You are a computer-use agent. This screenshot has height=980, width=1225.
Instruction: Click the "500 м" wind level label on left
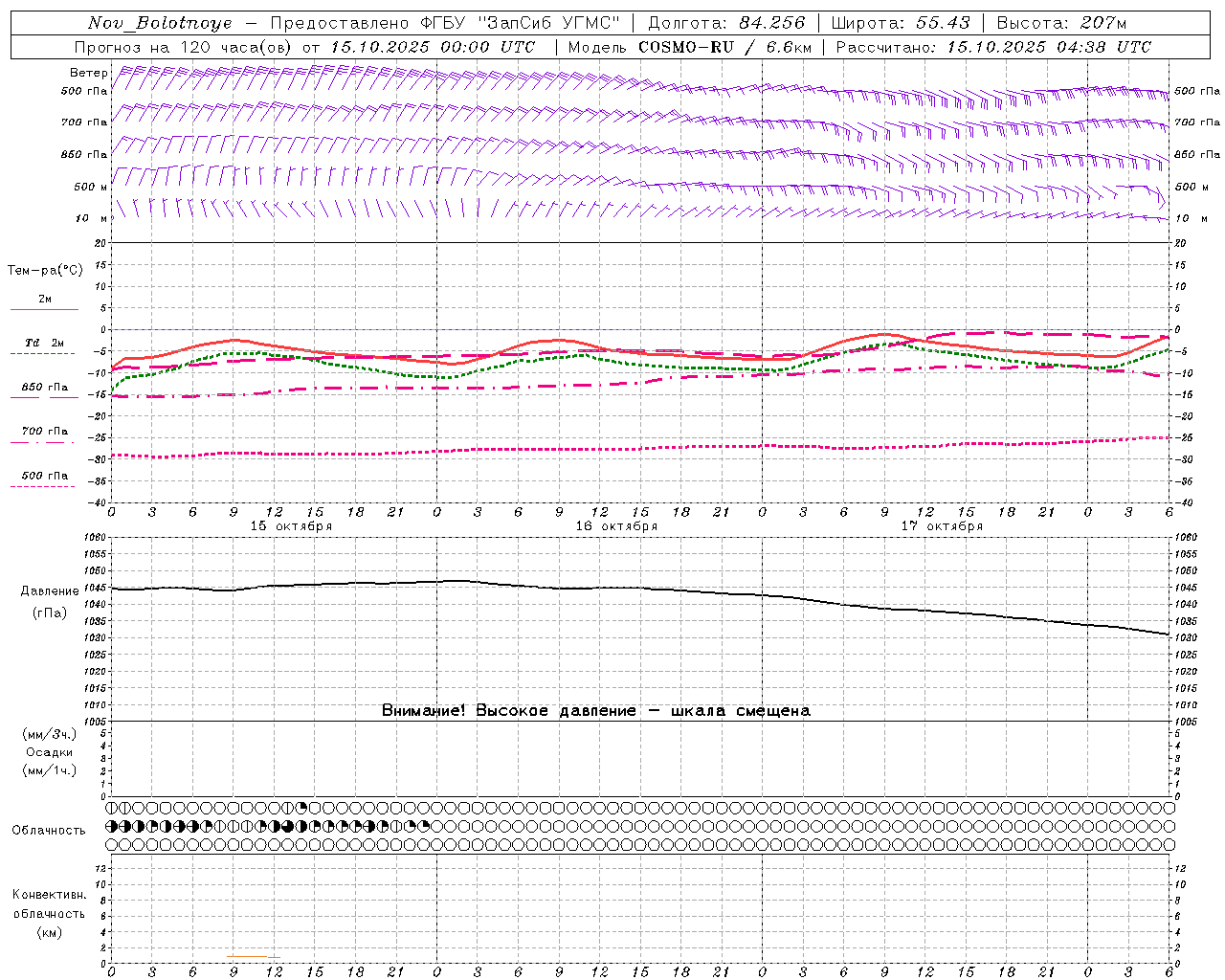point(91,187)
